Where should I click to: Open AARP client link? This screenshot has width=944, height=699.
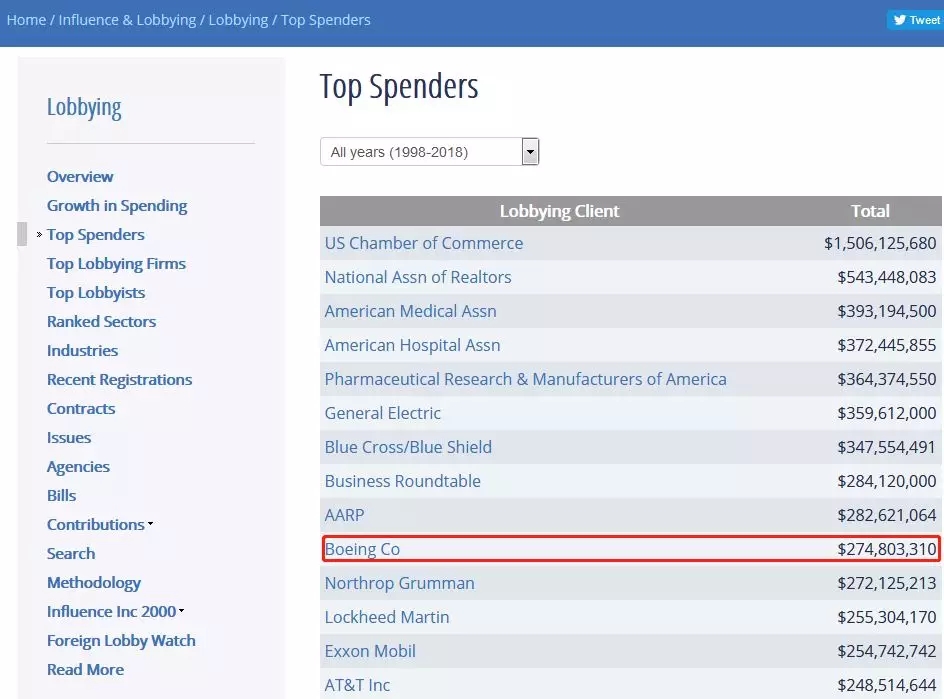coord(344,515)
